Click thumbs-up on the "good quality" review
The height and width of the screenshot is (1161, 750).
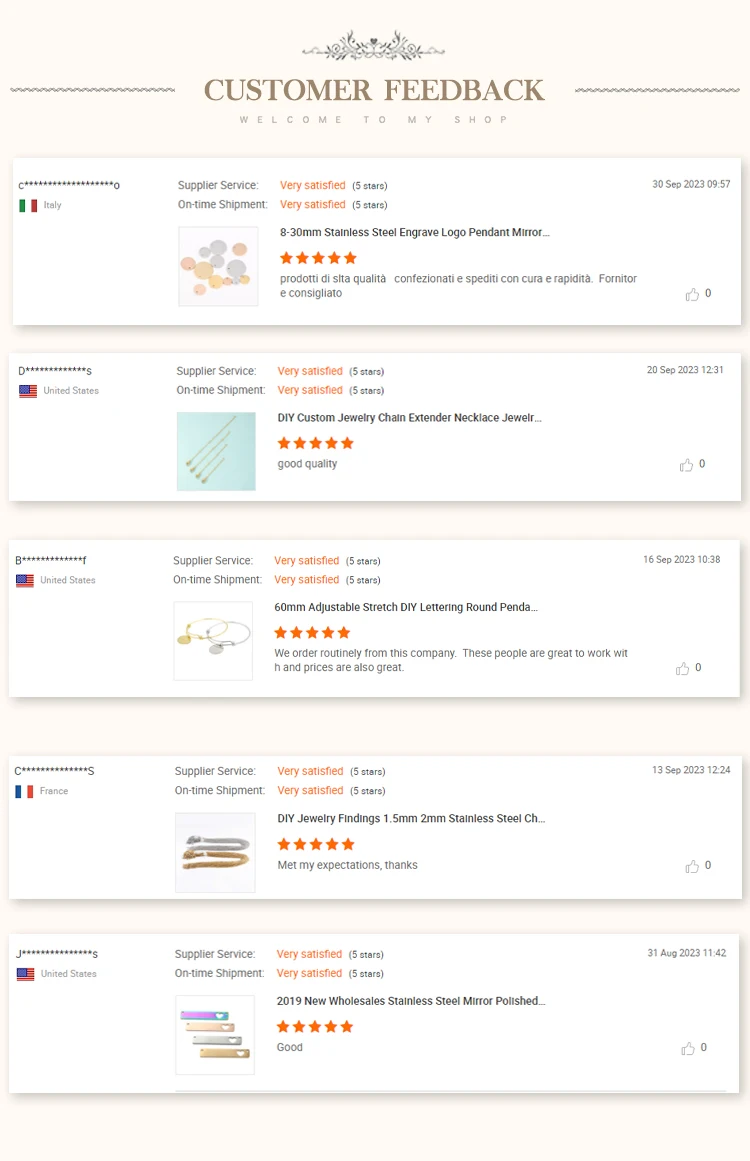(686, 465)
